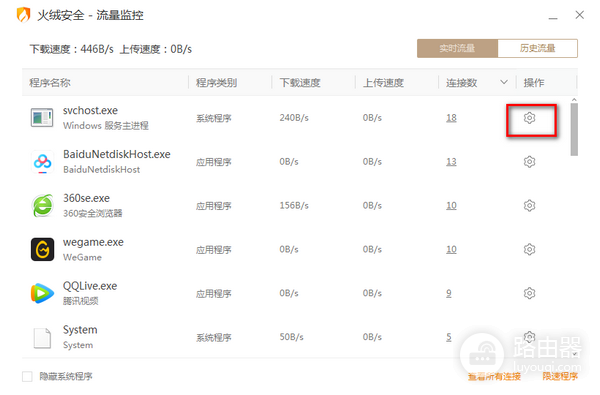Select the BaiduNetdiskHost.exe row name
Viewport: 600px width, 395px height.
pyautogui.click(x=117, y=154)
